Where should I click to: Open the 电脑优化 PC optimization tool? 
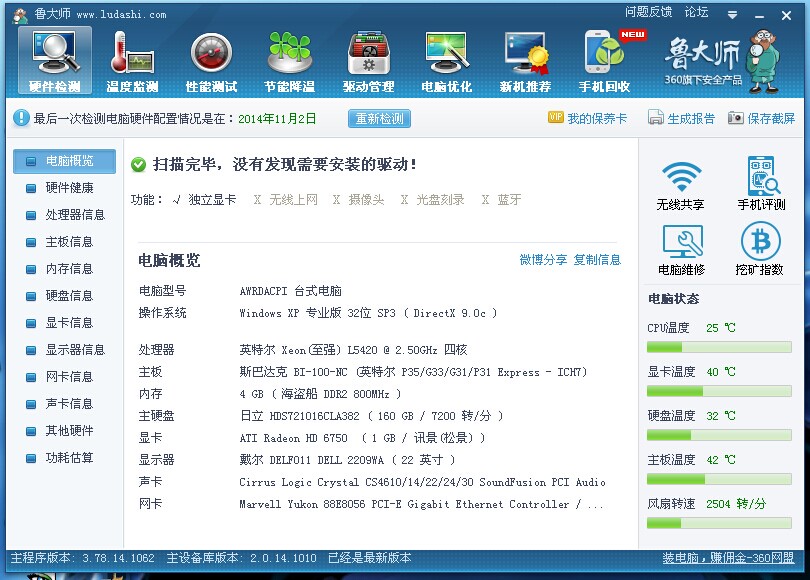447,60
